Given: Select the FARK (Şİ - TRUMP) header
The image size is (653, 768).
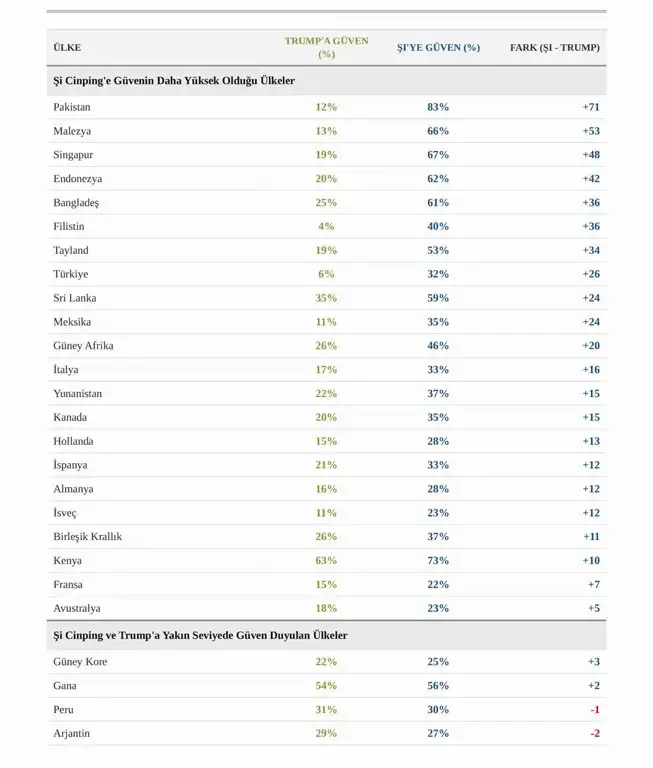Looking at the screenshot, I should tap(555, 48).
